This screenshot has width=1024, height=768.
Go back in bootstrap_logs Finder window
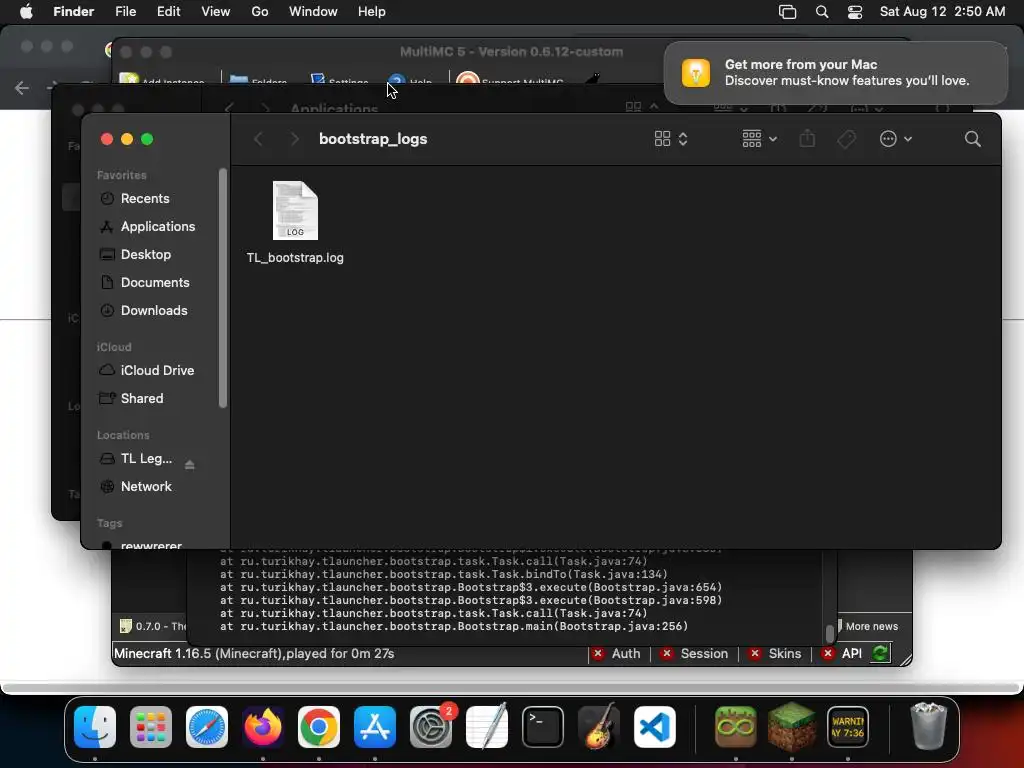(x=259, y=139)
